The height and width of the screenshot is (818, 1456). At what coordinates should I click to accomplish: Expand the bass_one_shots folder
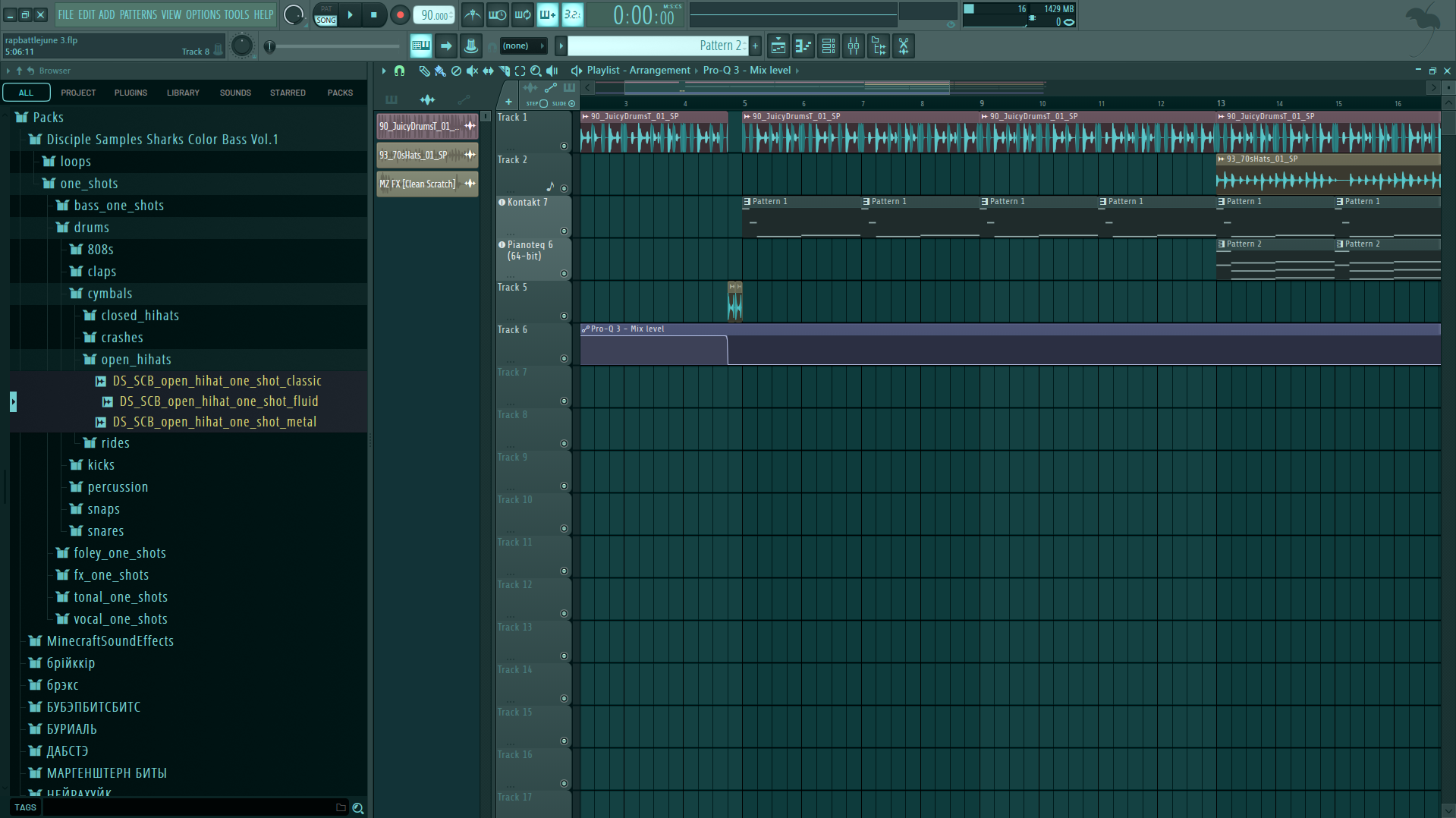pos(62,206)
